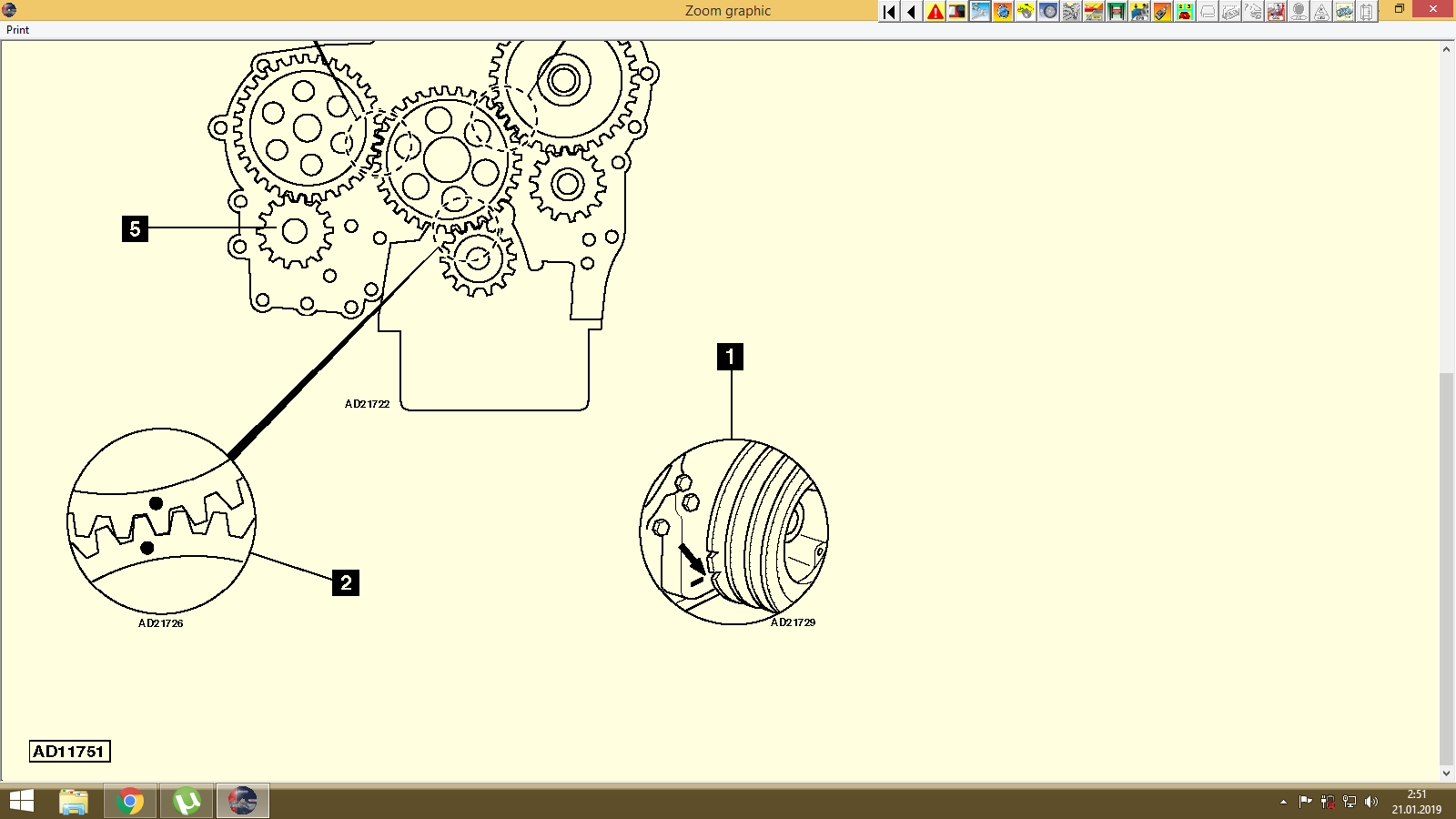Open uTorrent from the taskbar

[x=186, y=802]
